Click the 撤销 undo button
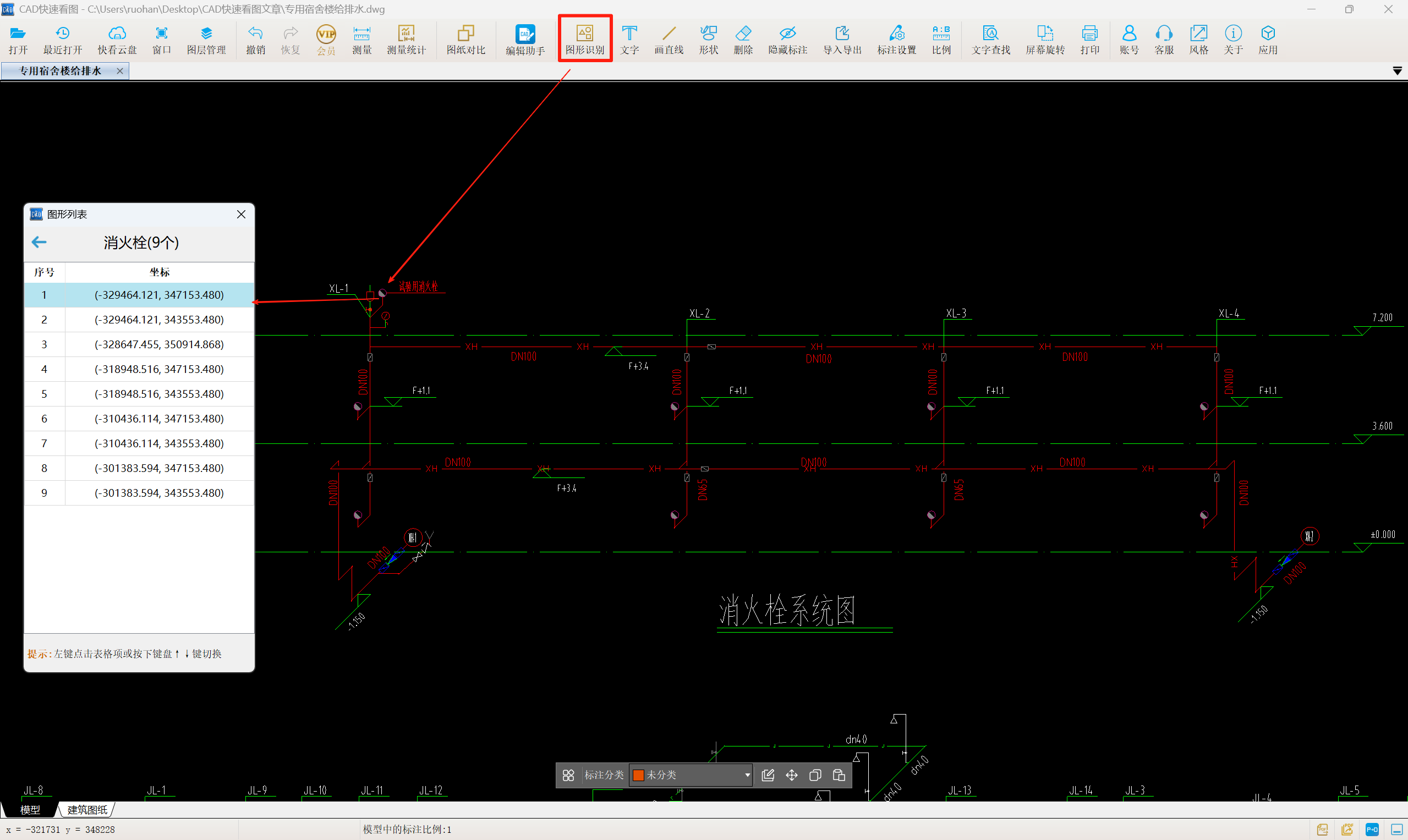 click(255, 39)
